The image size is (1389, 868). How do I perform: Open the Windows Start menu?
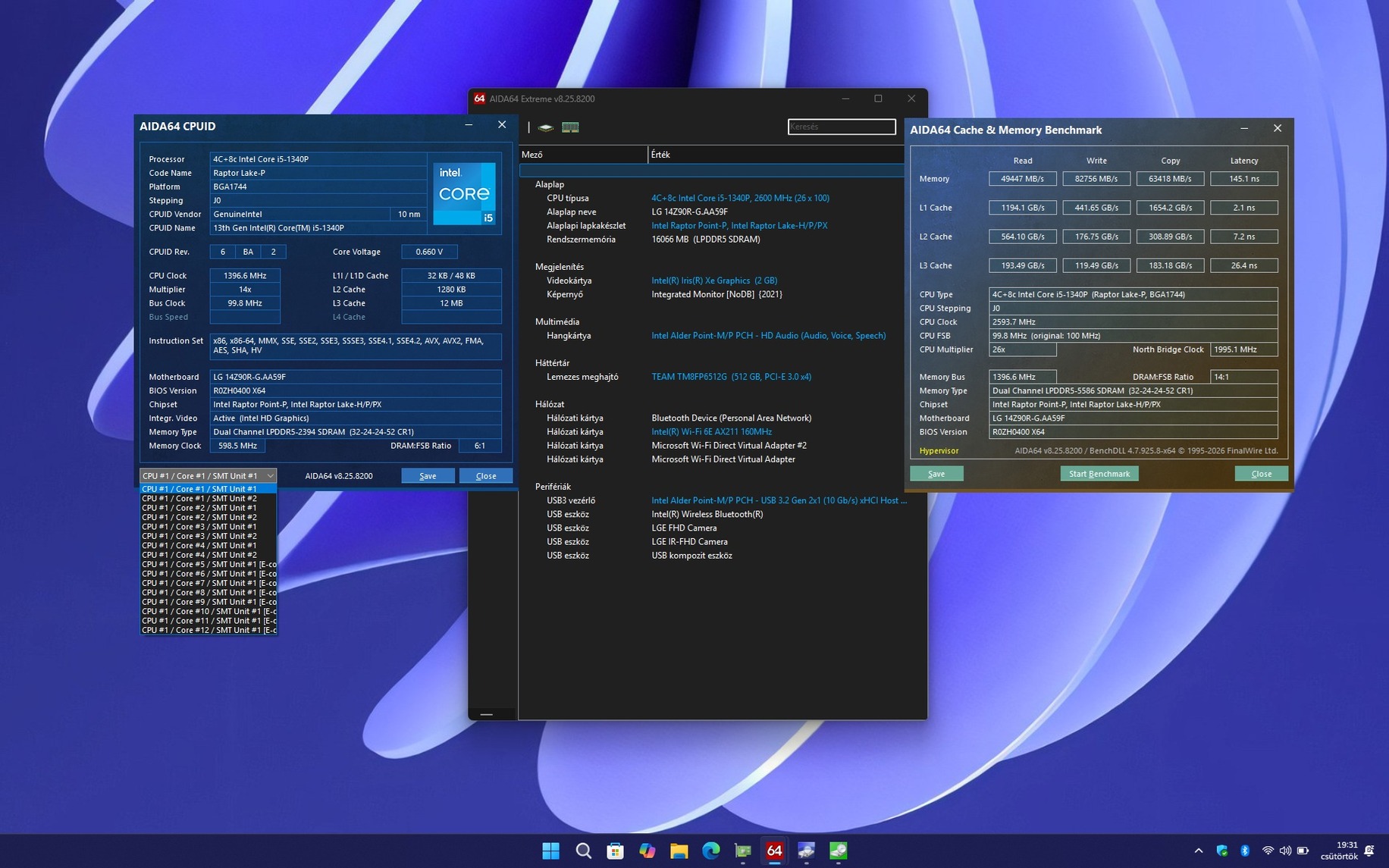point(551,851)
